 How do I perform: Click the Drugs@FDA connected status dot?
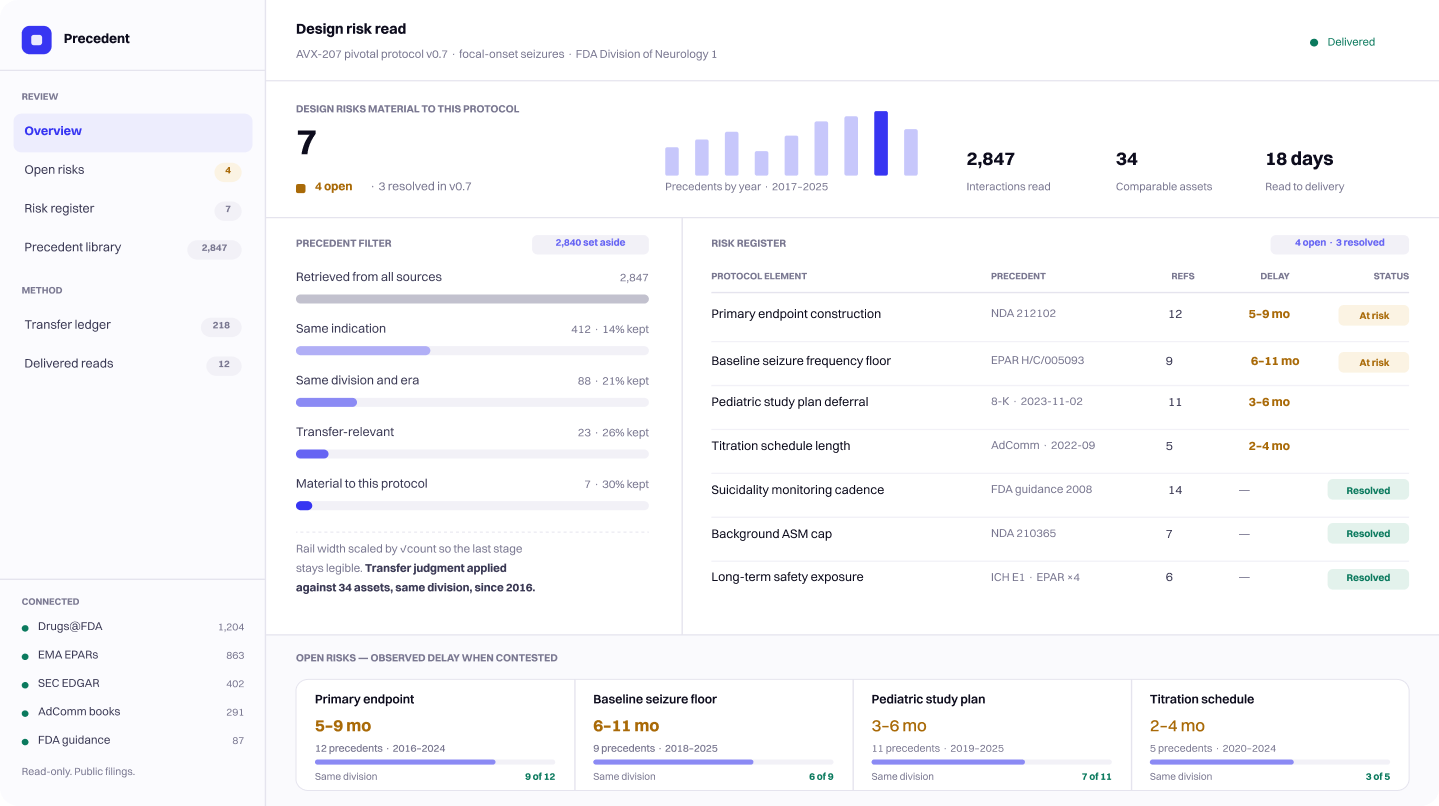25,628
